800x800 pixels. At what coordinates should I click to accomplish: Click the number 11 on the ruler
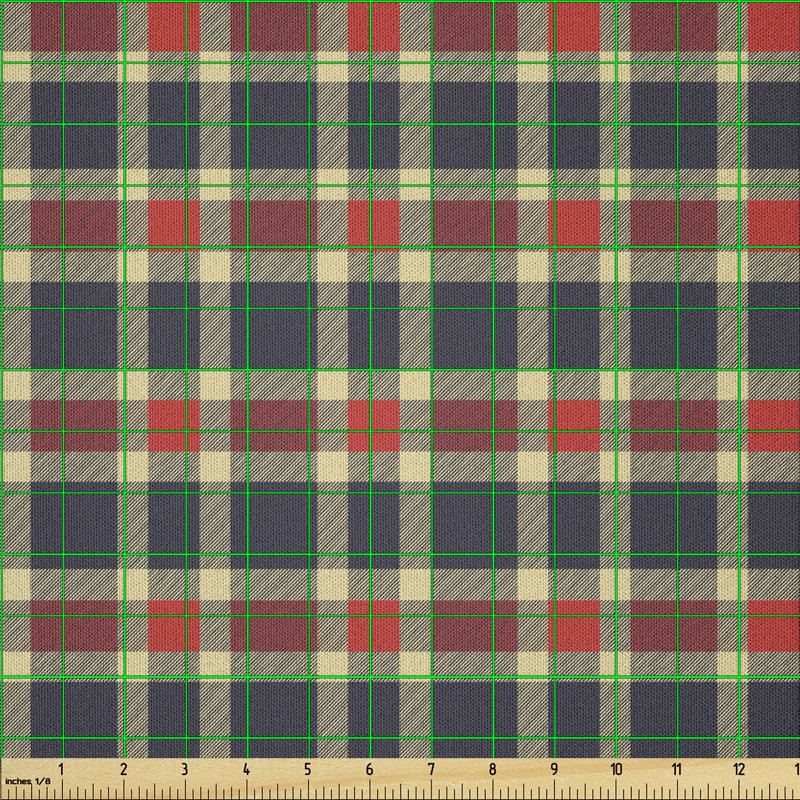(677, 769)
